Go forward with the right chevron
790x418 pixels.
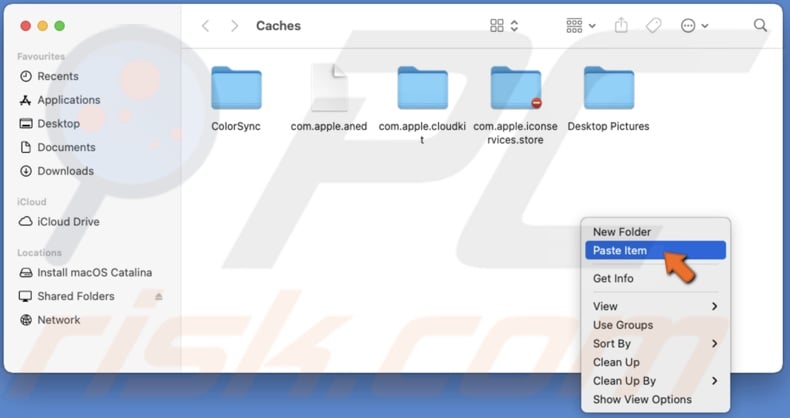pyautogui.click(x=234, y=26)
